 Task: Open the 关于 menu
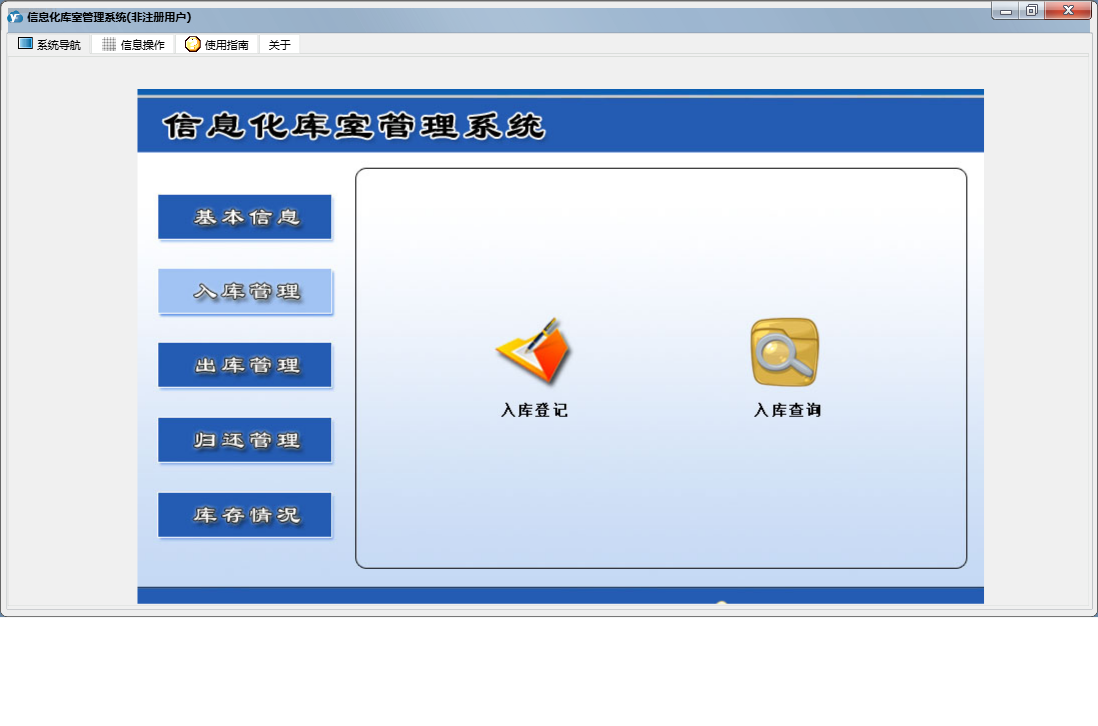(x=279, y=44)
